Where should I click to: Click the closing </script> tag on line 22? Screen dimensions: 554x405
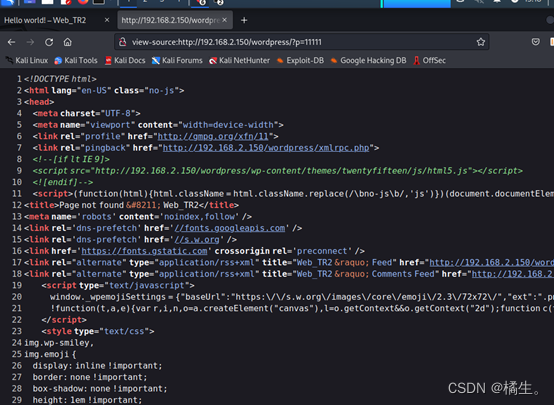64,320
